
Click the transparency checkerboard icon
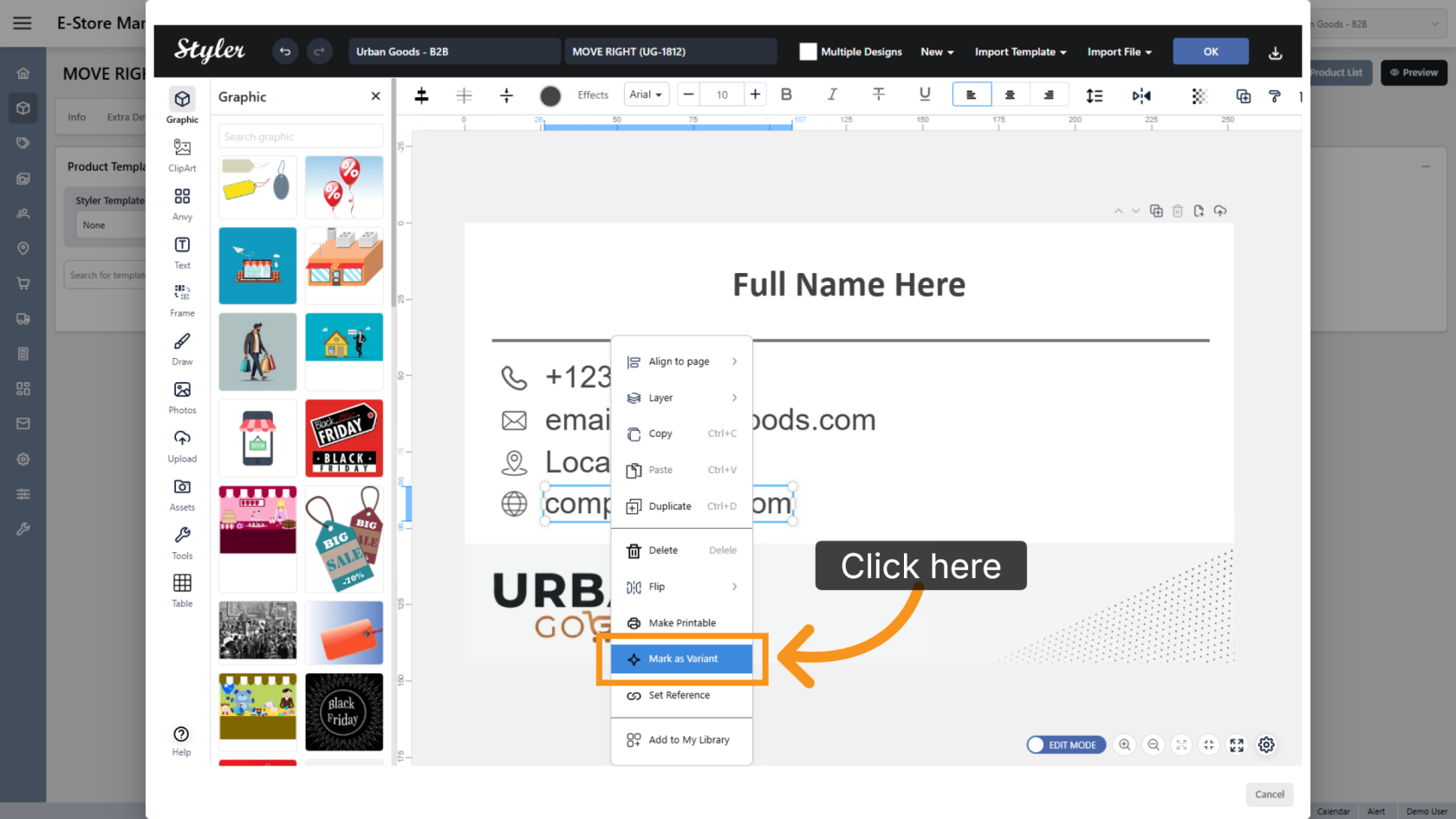tap(1199, 96)
